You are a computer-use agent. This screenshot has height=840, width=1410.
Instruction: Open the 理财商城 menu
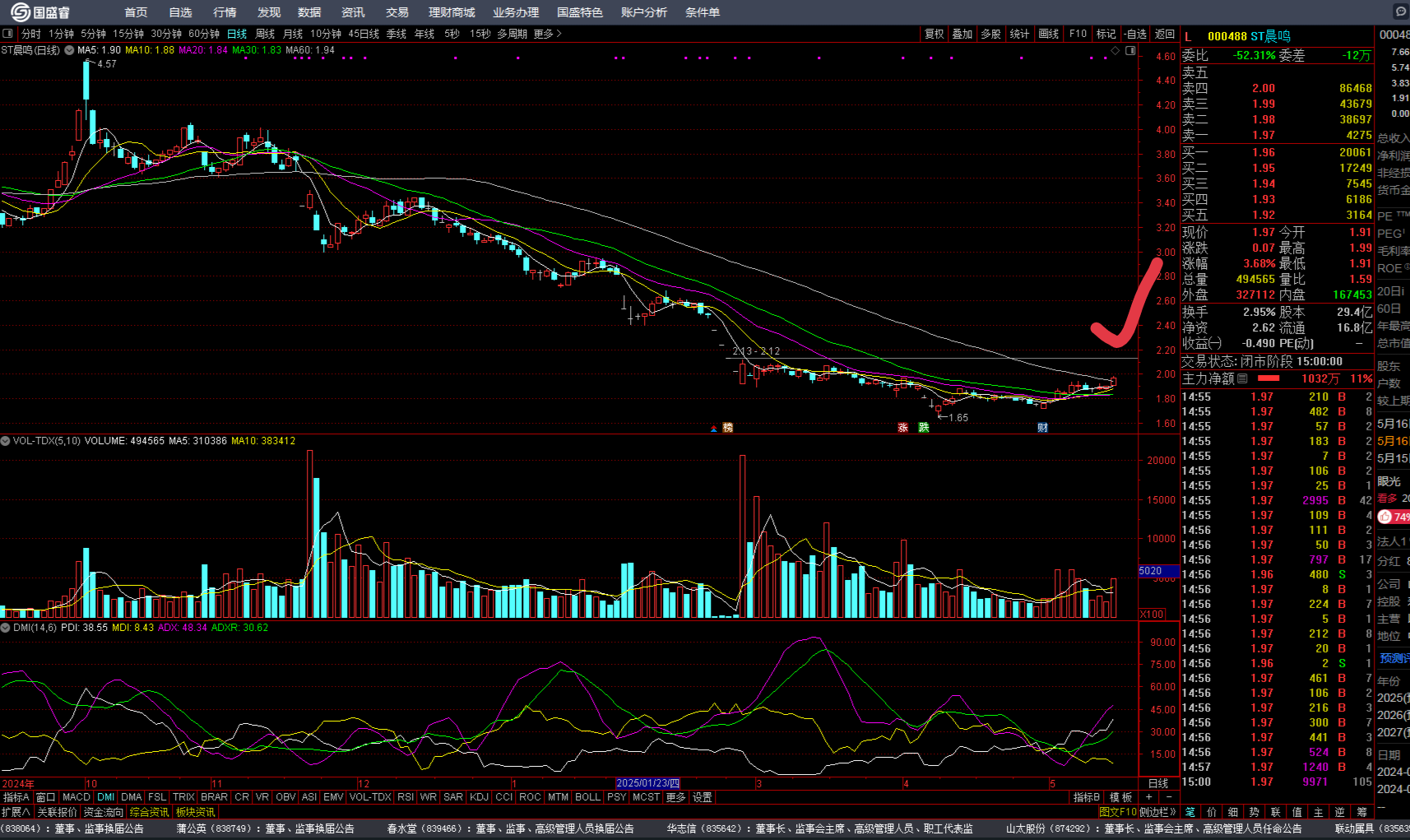click(x=452, y=12)
